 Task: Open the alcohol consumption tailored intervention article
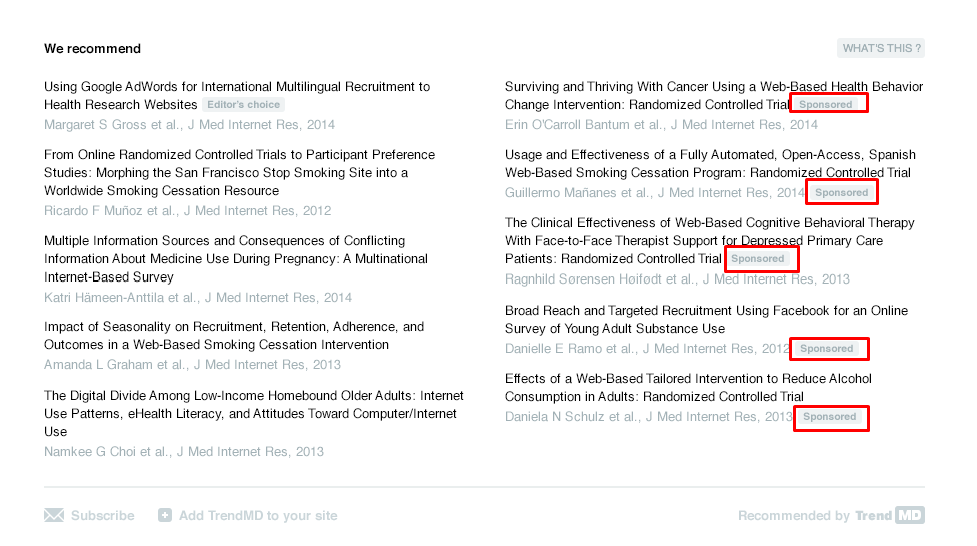pos(688,388)
